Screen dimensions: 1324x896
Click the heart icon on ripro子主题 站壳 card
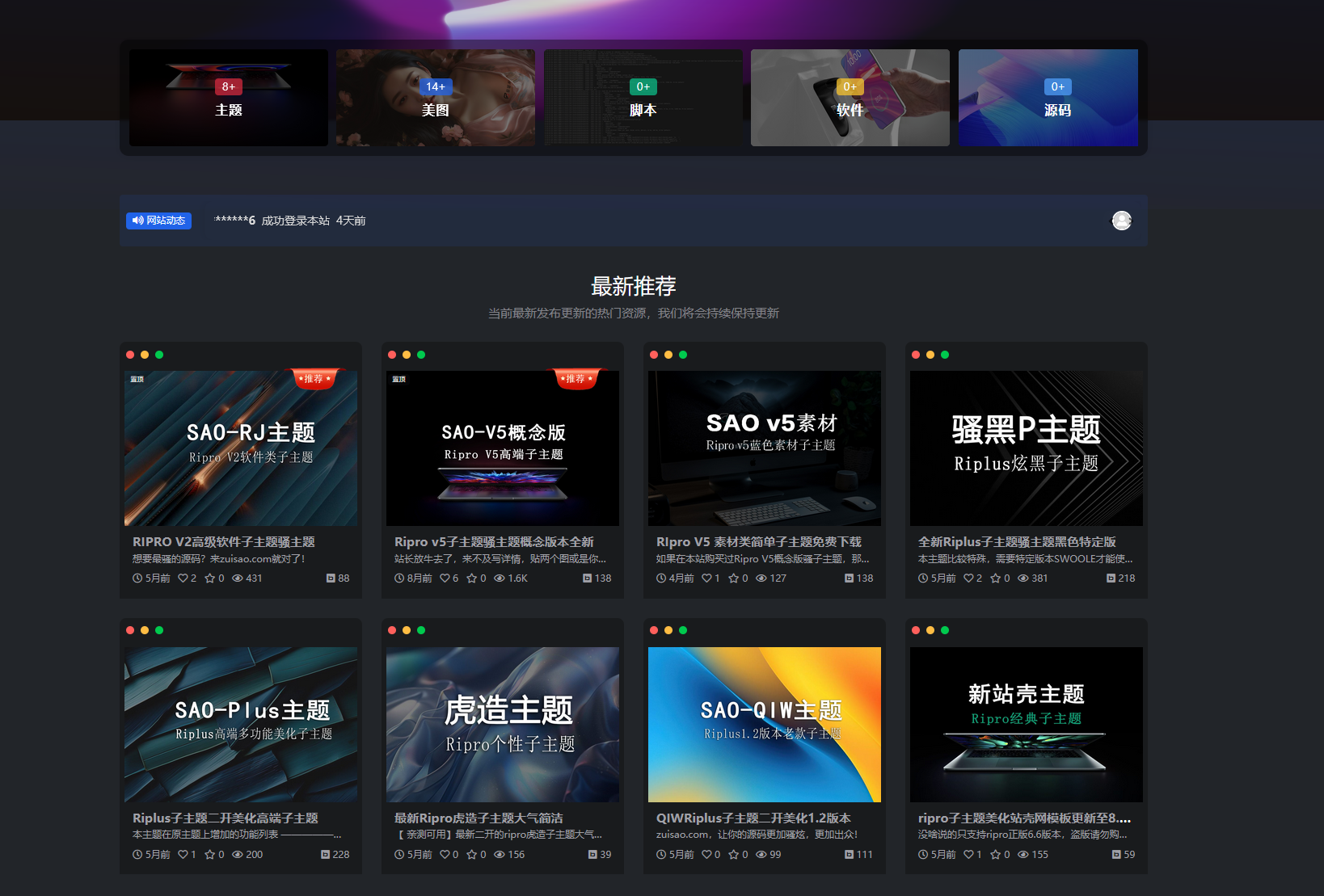(968, 855)
